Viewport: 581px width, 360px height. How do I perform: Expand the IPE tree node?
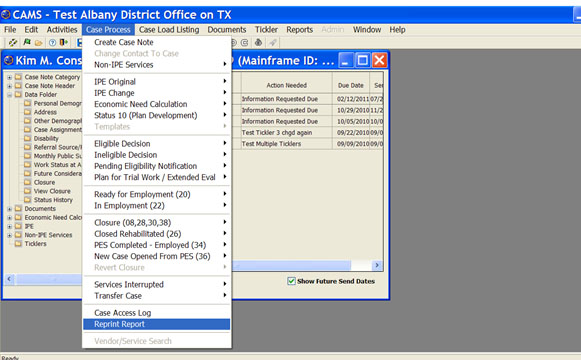10,226
